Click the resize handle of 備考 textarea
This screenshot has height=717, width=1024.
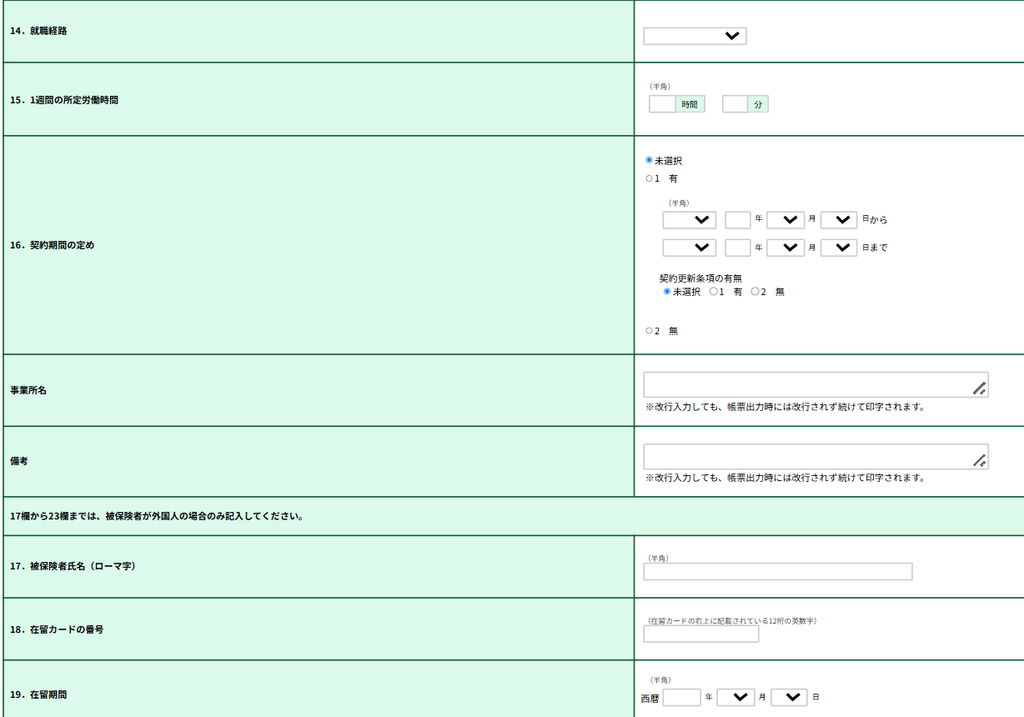pos(980,460)
